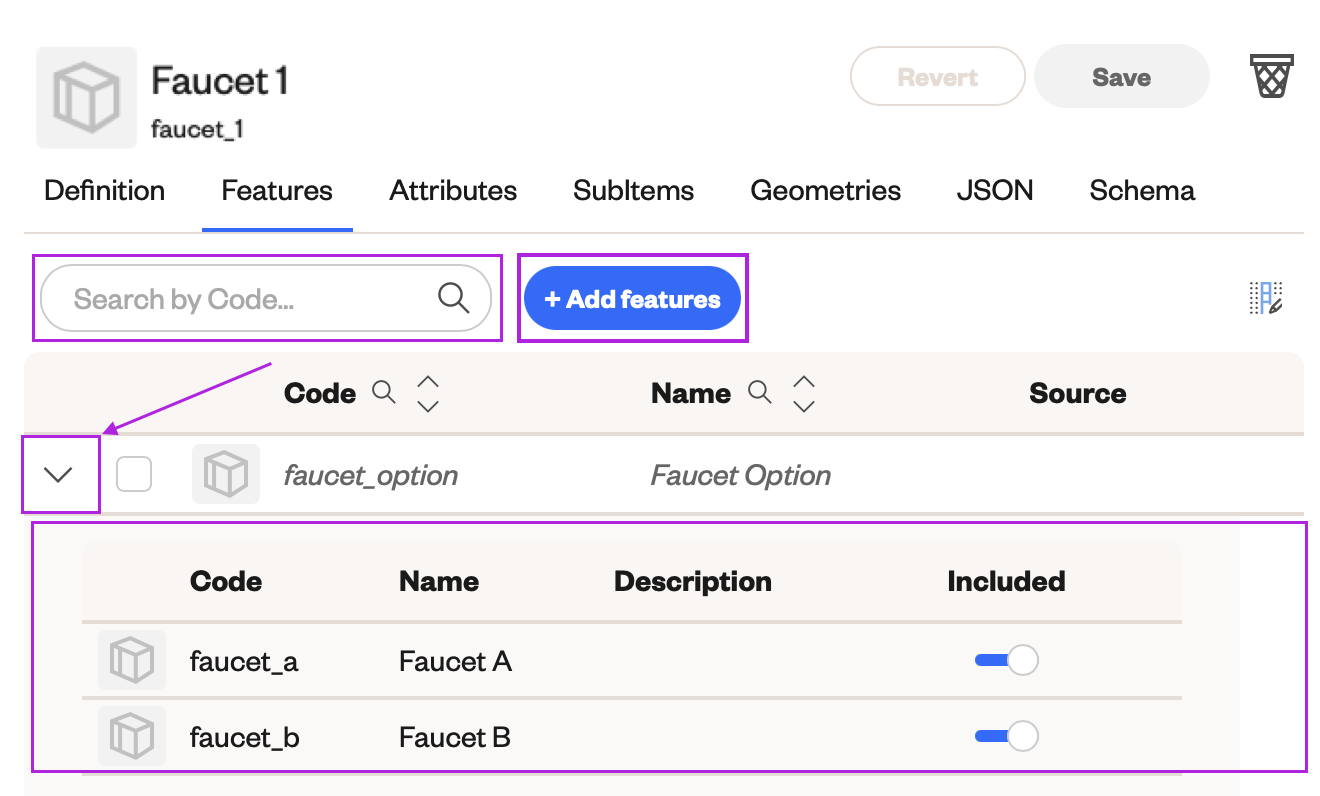
Task: Select the Features tab
Action: pos(277,191)
